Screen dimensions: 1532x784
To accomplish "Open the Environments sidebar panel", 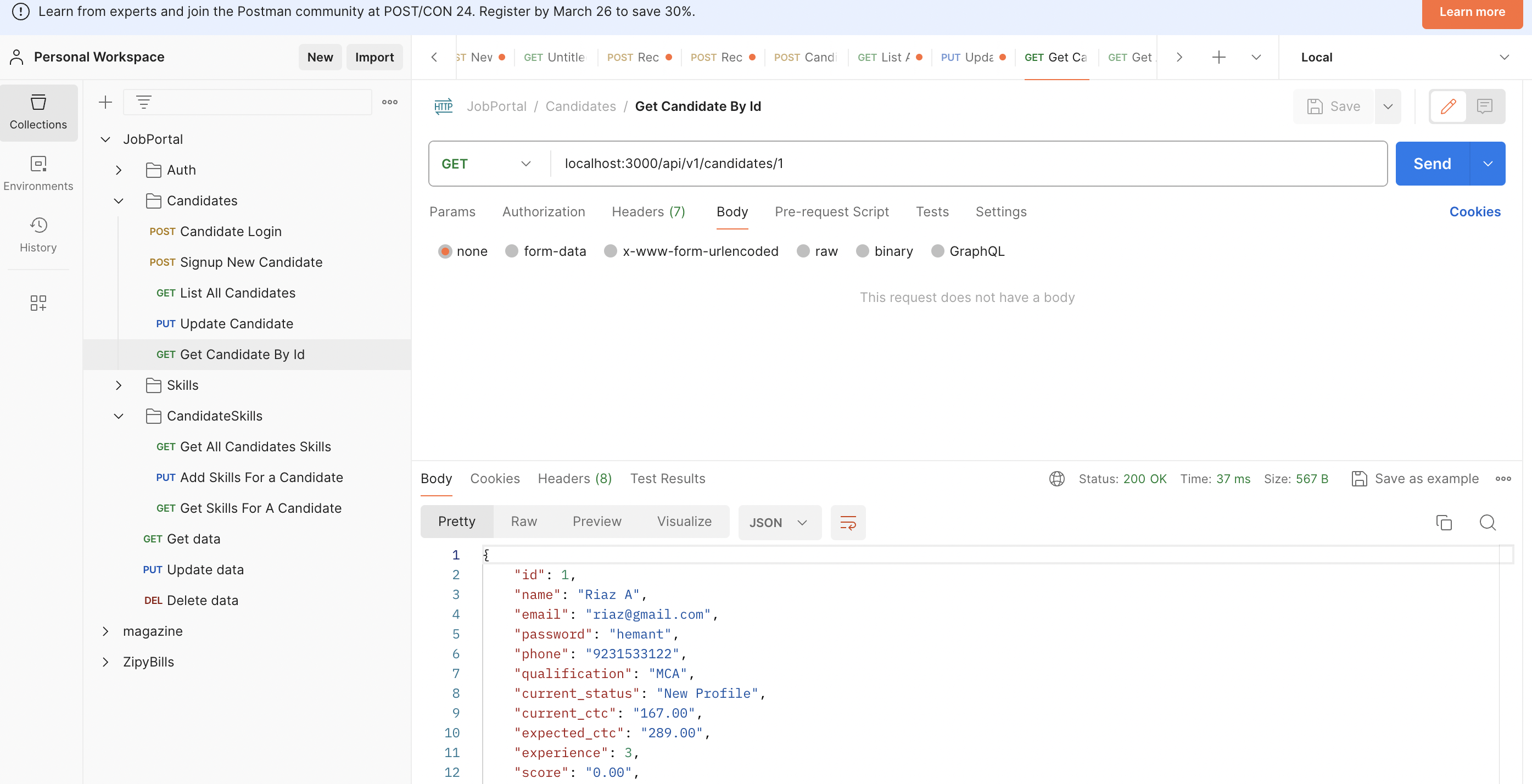I will [38, 173].
